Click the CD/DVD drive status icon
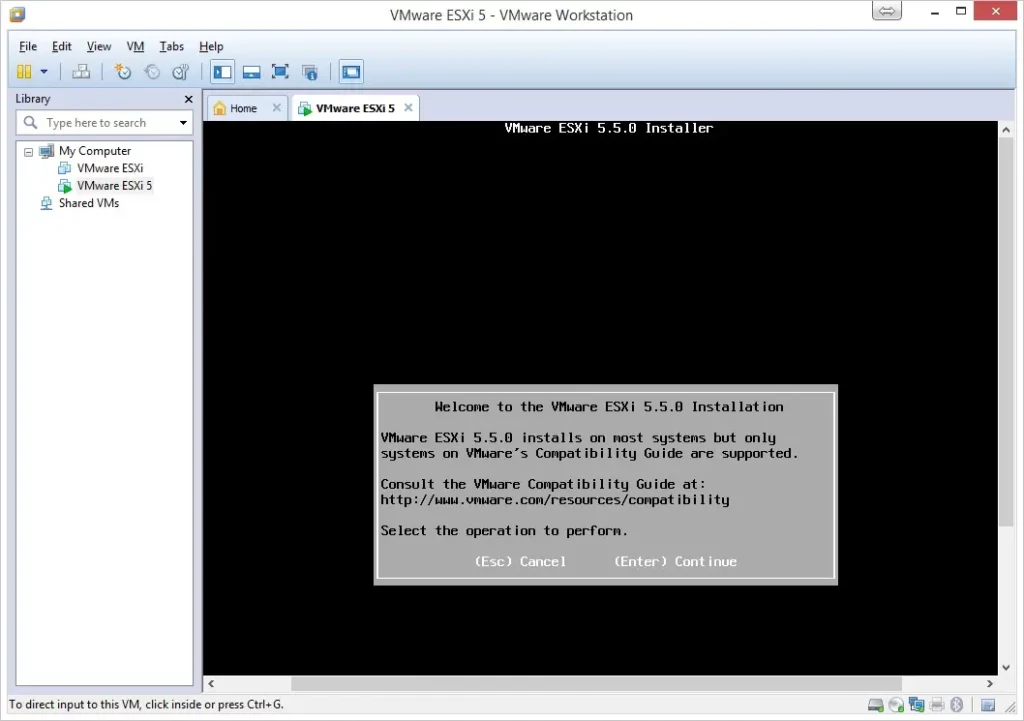The image size is (1024, 721). 897,705
